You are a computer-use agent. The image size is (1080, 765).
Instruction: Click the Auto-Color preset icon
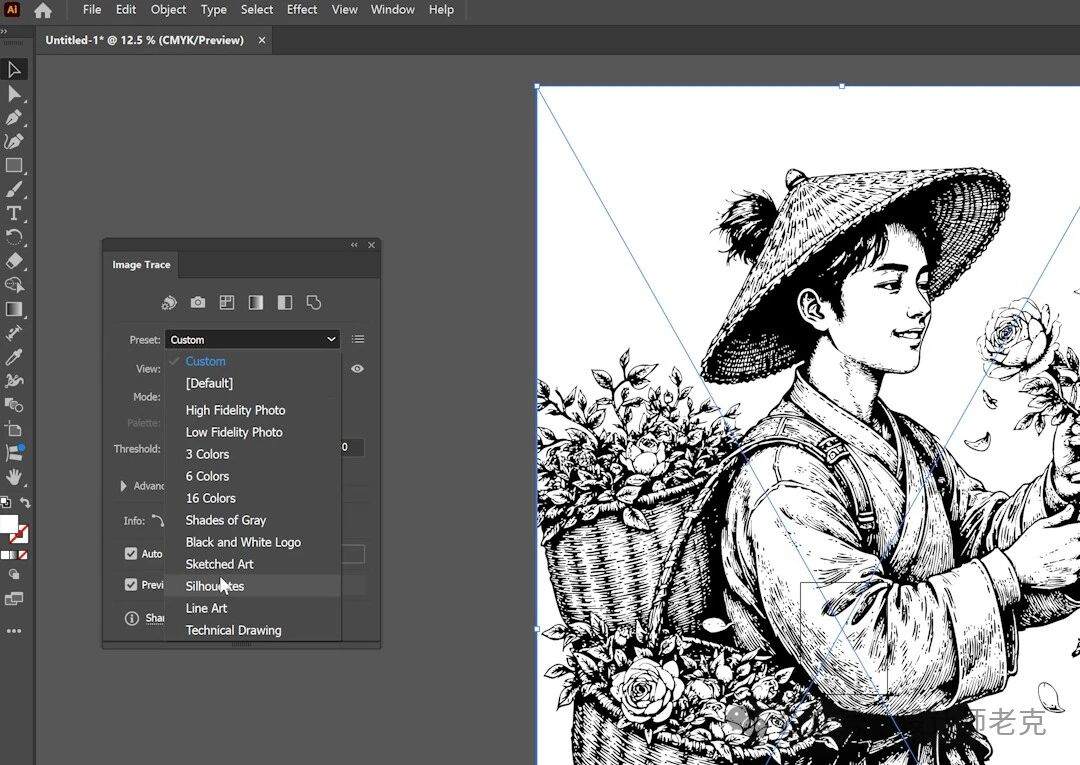(x=169, y=302)
